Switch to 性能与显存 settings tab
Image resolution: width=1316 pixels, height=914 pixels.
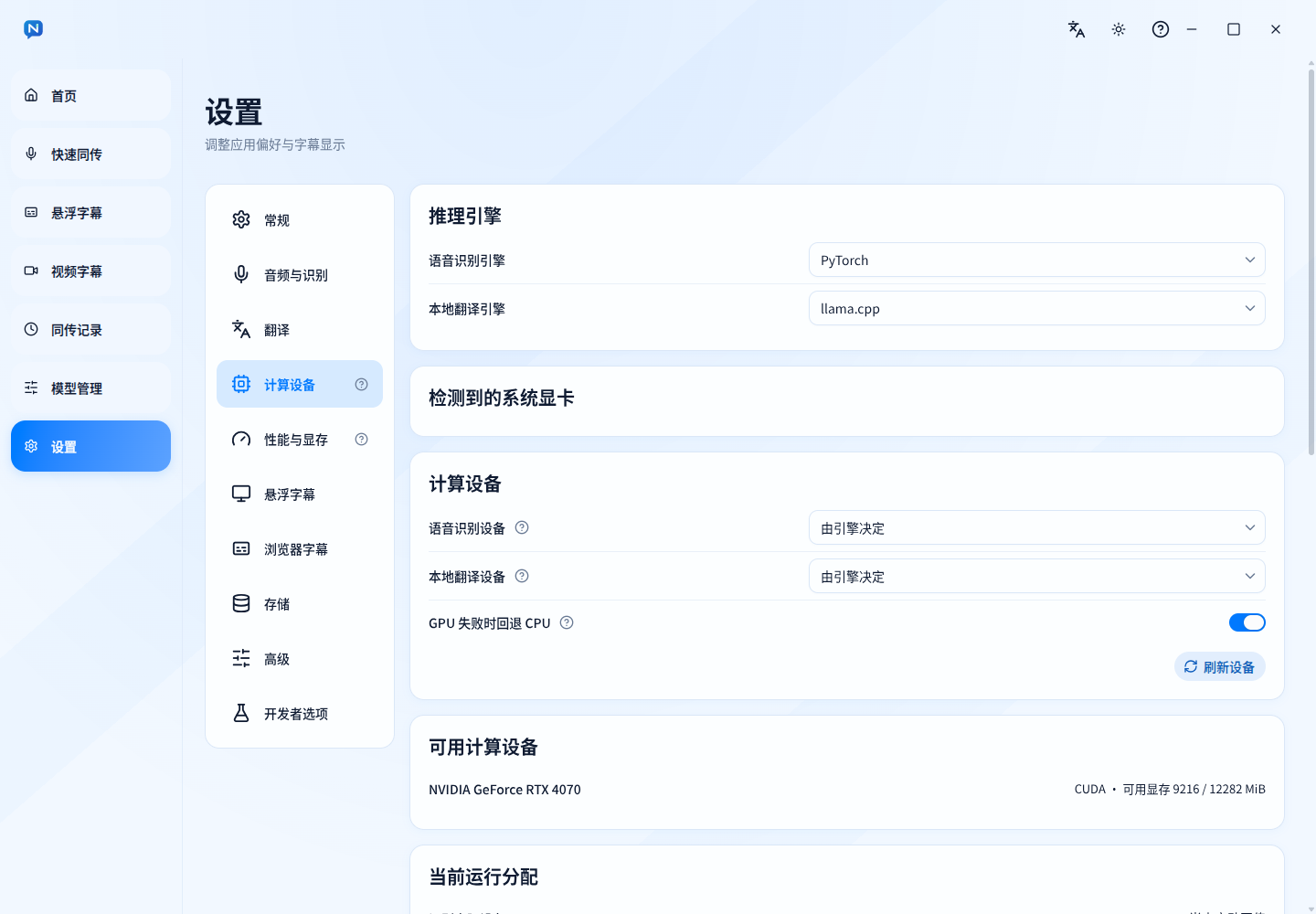300,439
